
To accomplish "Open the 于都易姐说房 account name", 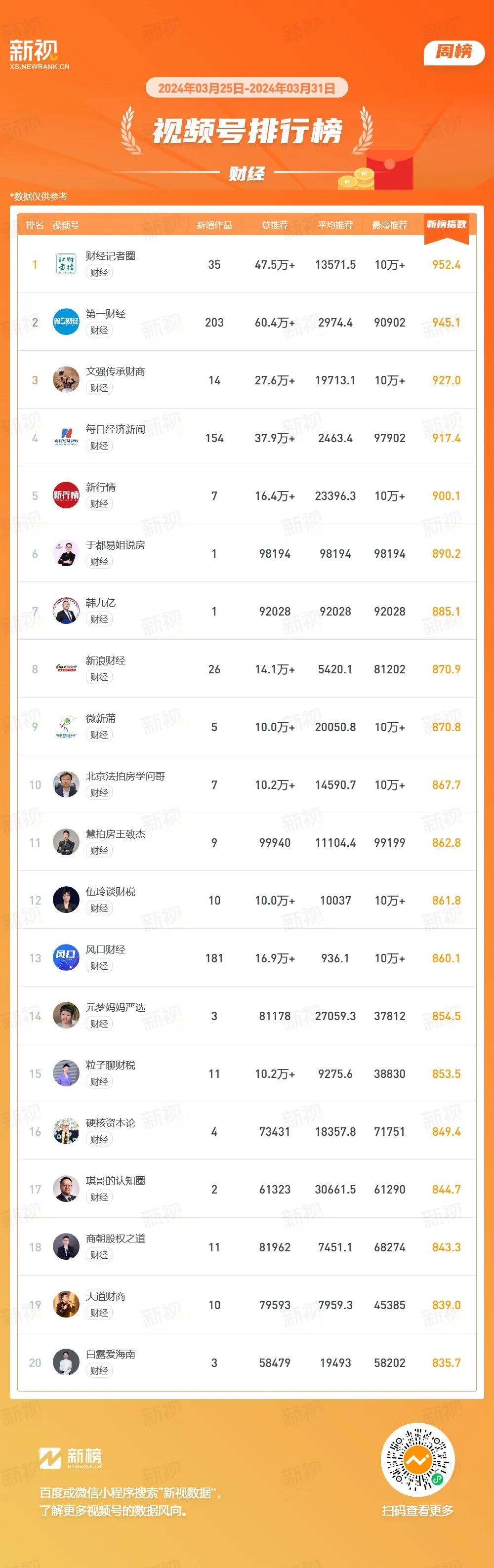I will coord(116,545).
